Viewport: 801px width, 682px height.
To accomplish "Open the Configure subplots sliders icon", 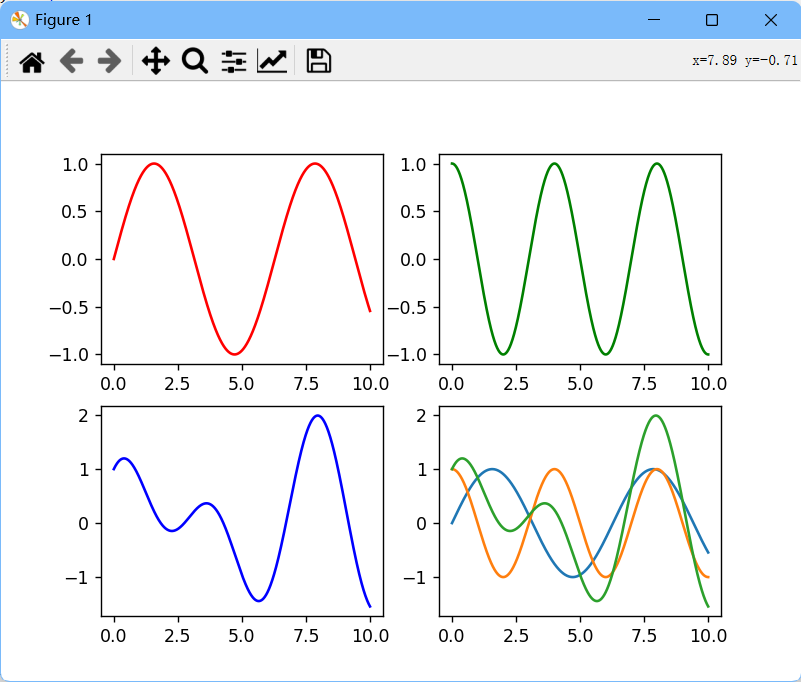I will click(233, 62).
